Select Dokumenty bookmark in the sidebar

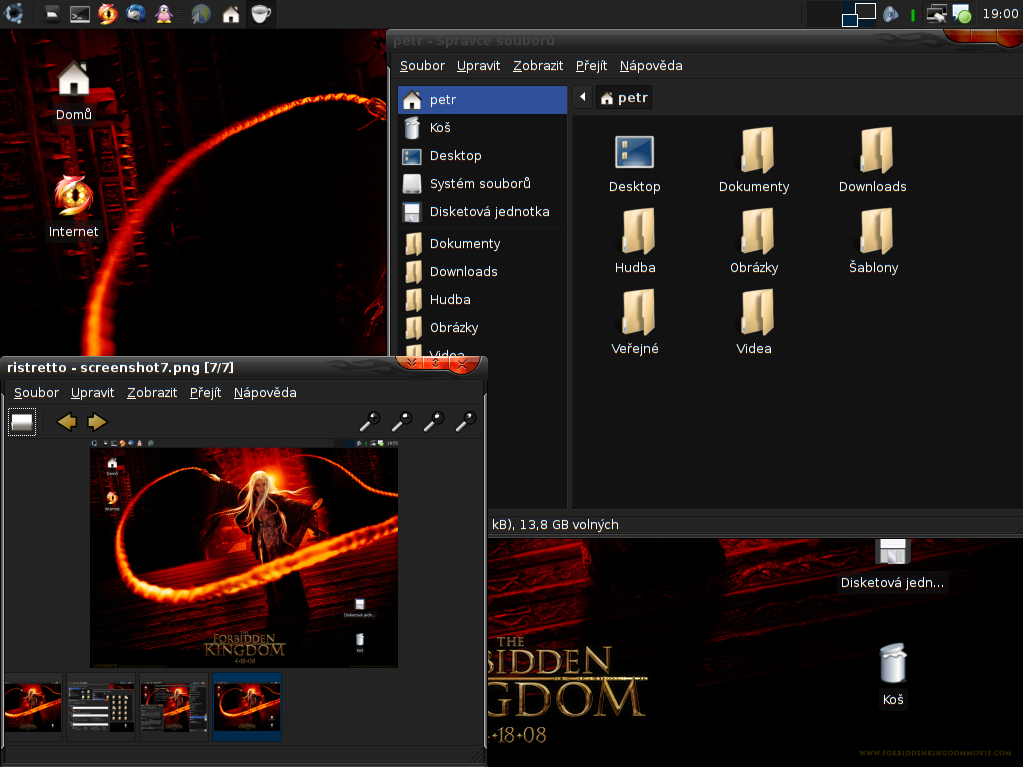[482, 244]
